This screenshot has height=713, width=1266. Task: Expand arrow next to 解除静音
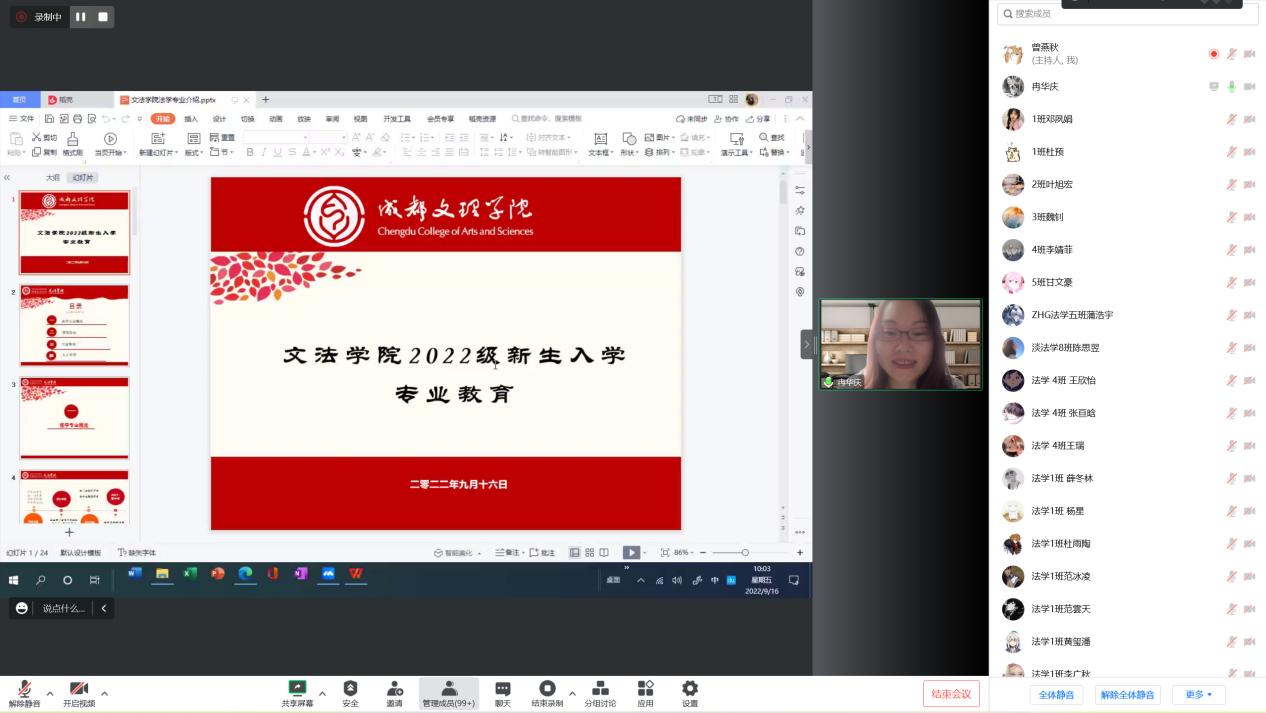[50, 693]
